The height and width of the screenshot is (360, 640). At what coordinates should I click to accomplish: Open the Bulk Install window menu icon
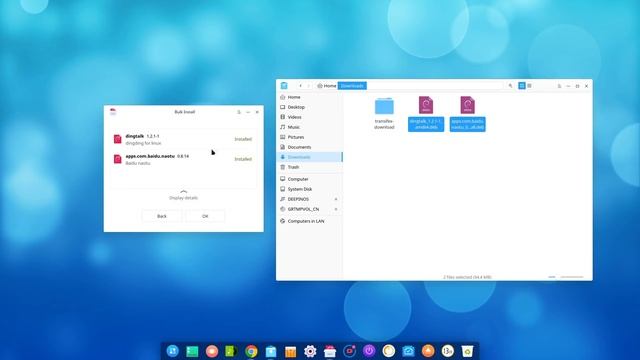click(239, 112)
